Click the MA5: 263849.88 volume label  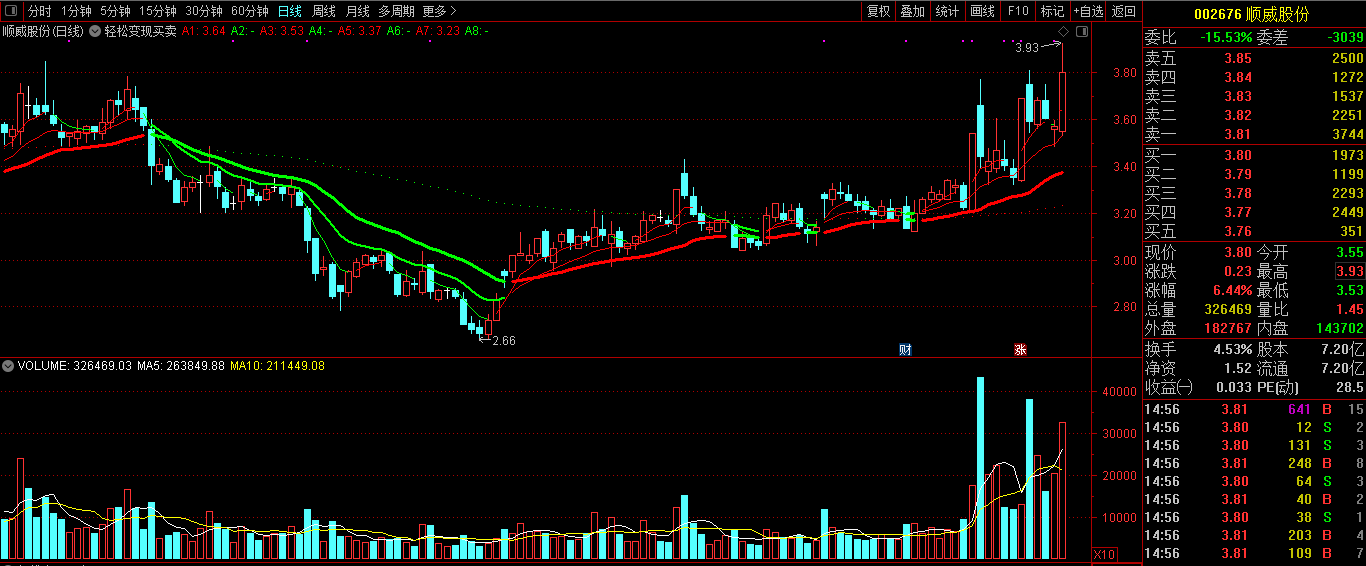tap(180, 366)
